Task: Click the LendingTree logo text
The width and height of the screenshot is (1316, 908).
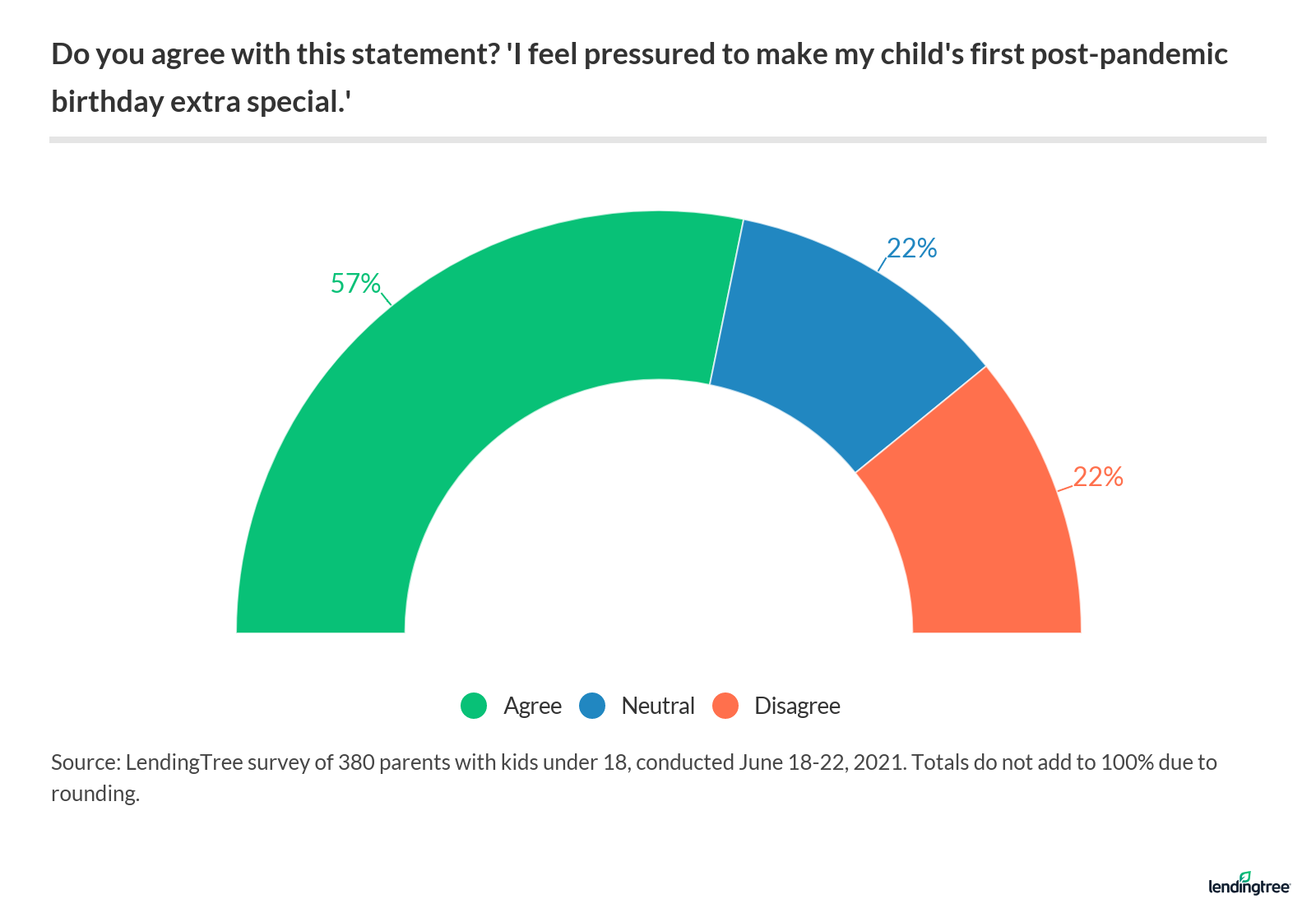Action: point(1249,887)
